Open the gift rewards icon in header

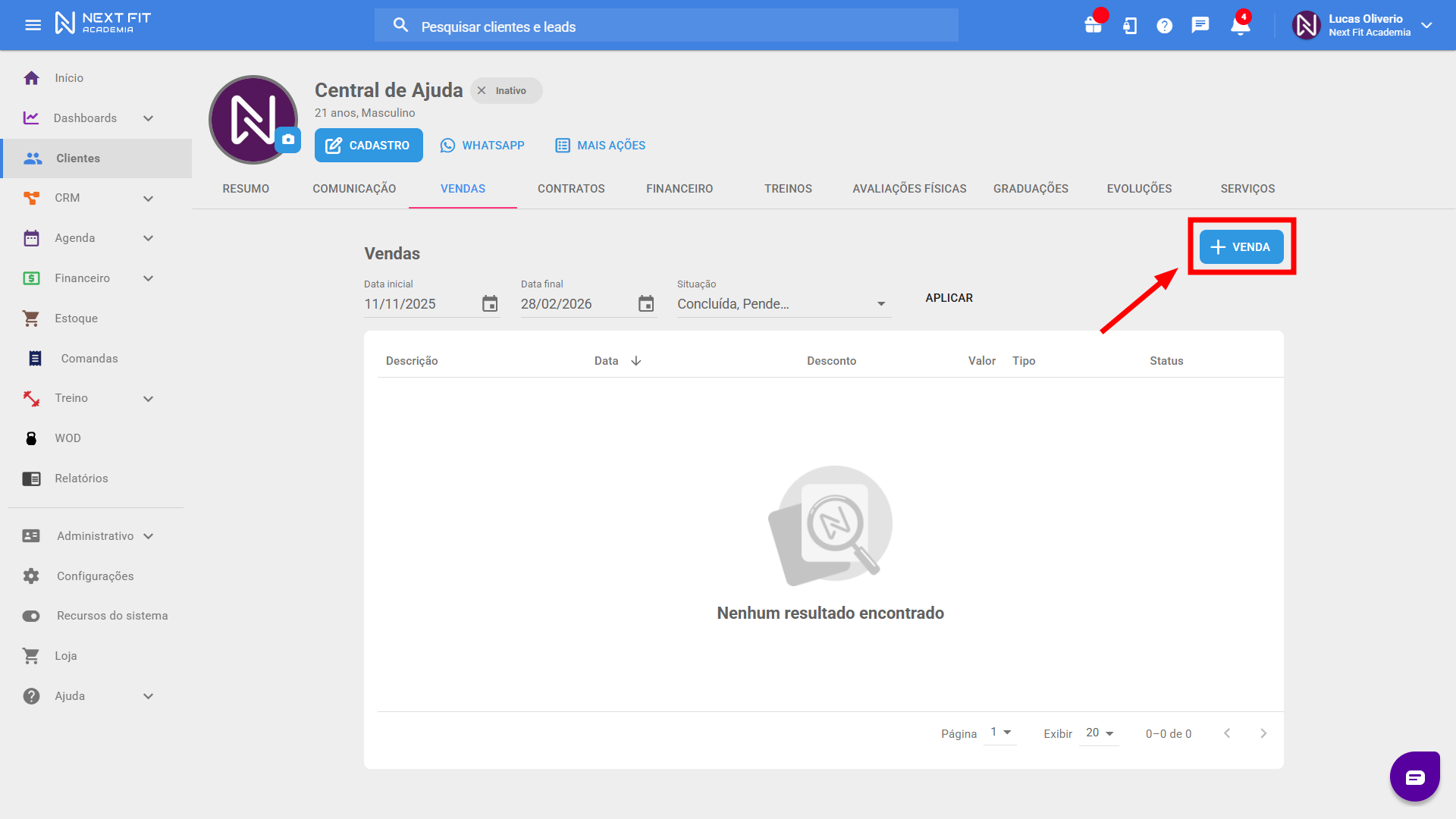1093,26
